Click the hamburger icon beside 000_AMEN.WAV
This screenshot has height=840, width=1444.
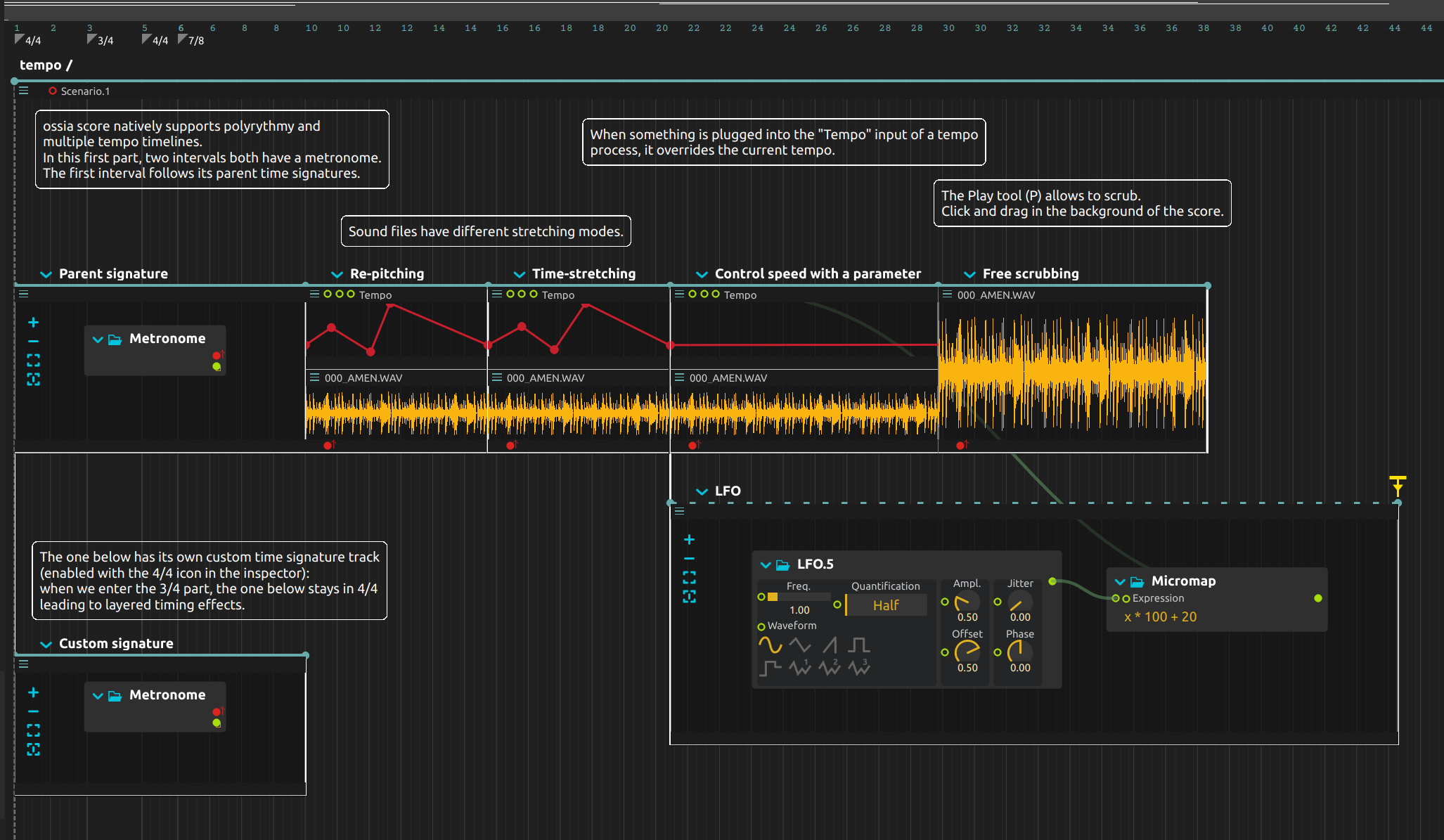(314, 377)
